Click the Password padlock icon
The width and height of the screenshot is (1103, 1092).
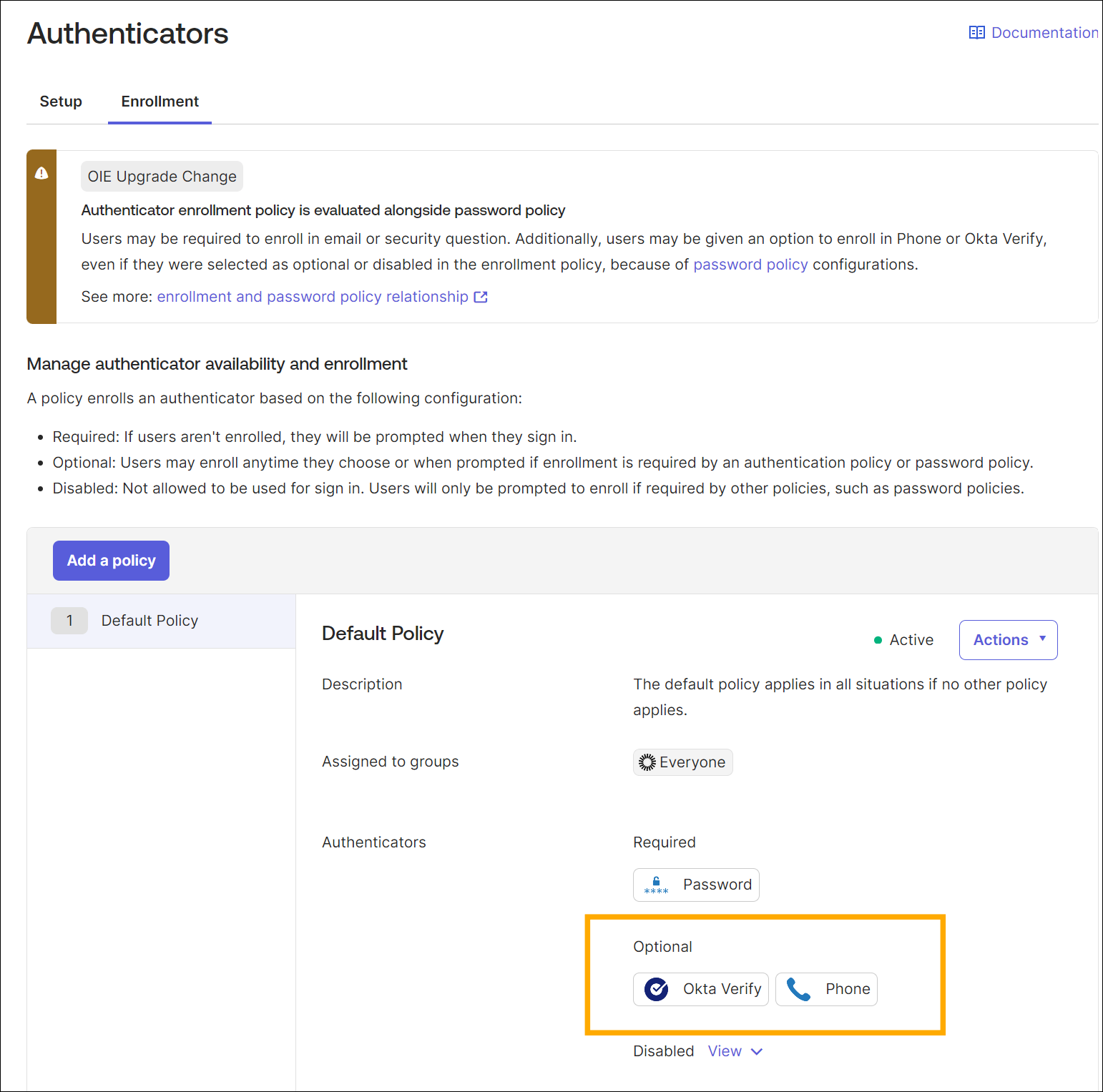[x=655, y=884]
